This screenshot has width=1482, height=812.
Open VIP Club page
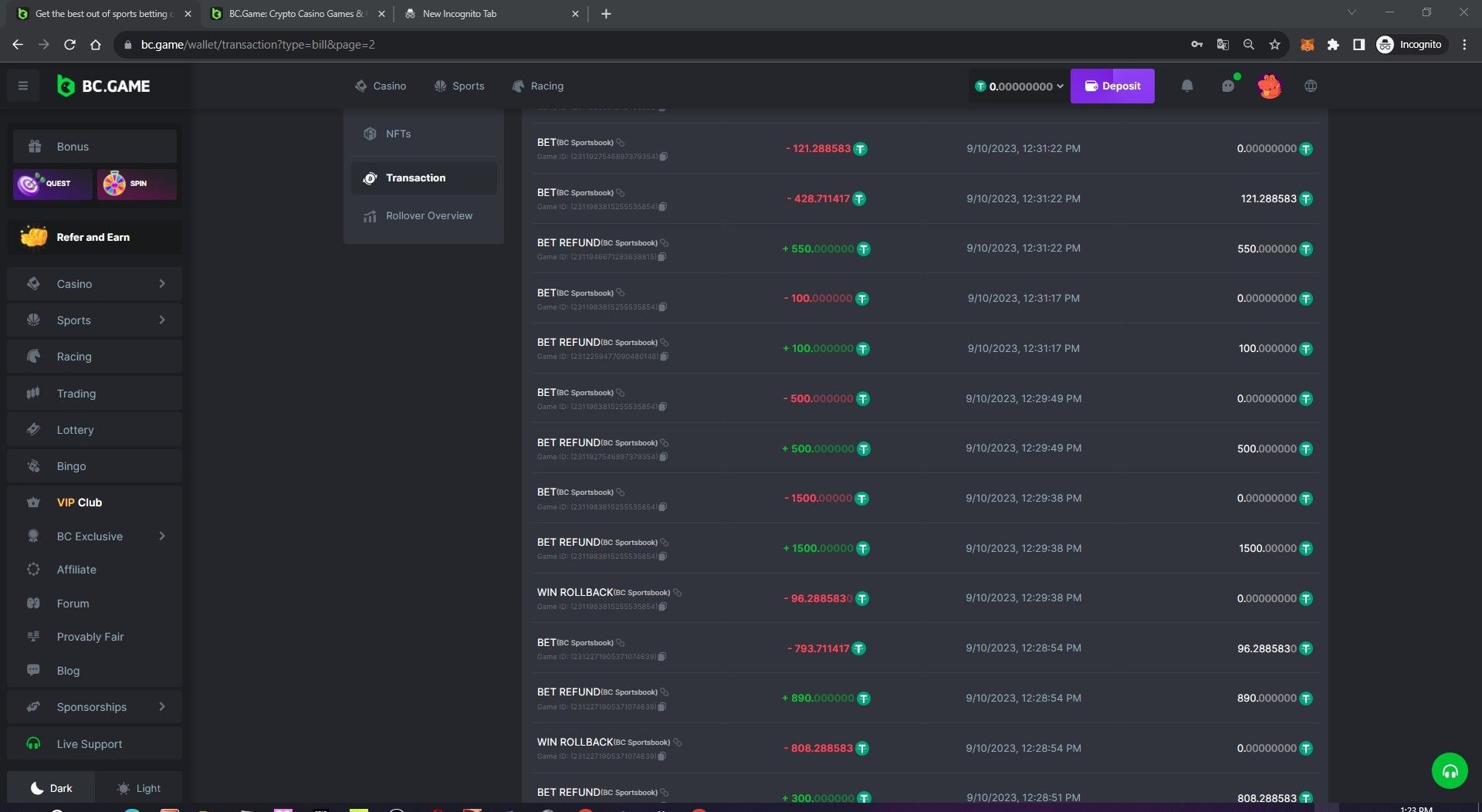(95, 502)
